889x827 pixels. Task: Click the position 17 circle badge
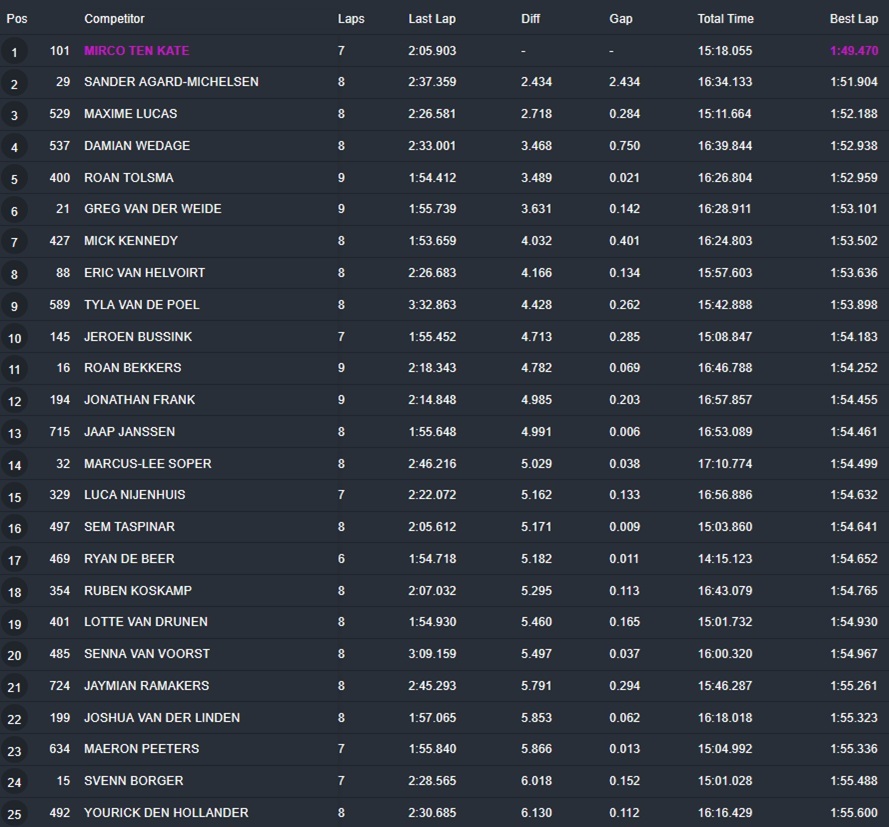(x=14, y=560)
